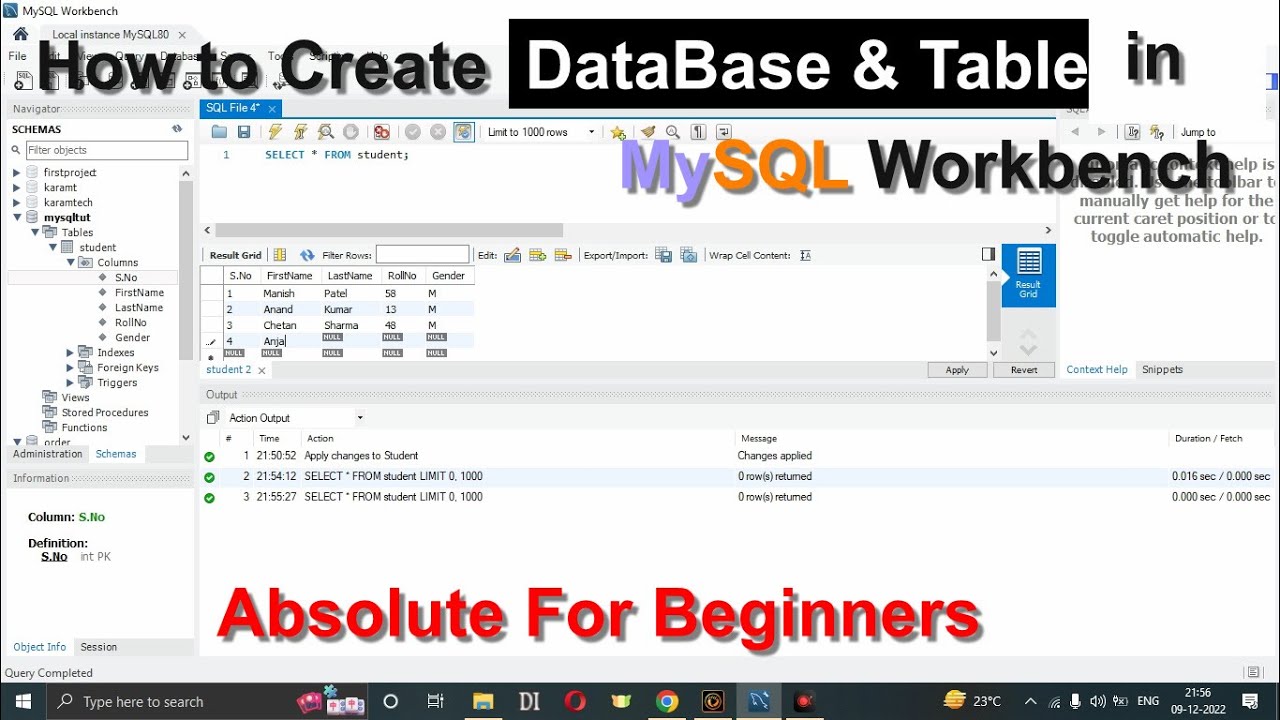The image size is (1280, 720).
Task: Close the SQL File 4* tab
Action: 272,108
